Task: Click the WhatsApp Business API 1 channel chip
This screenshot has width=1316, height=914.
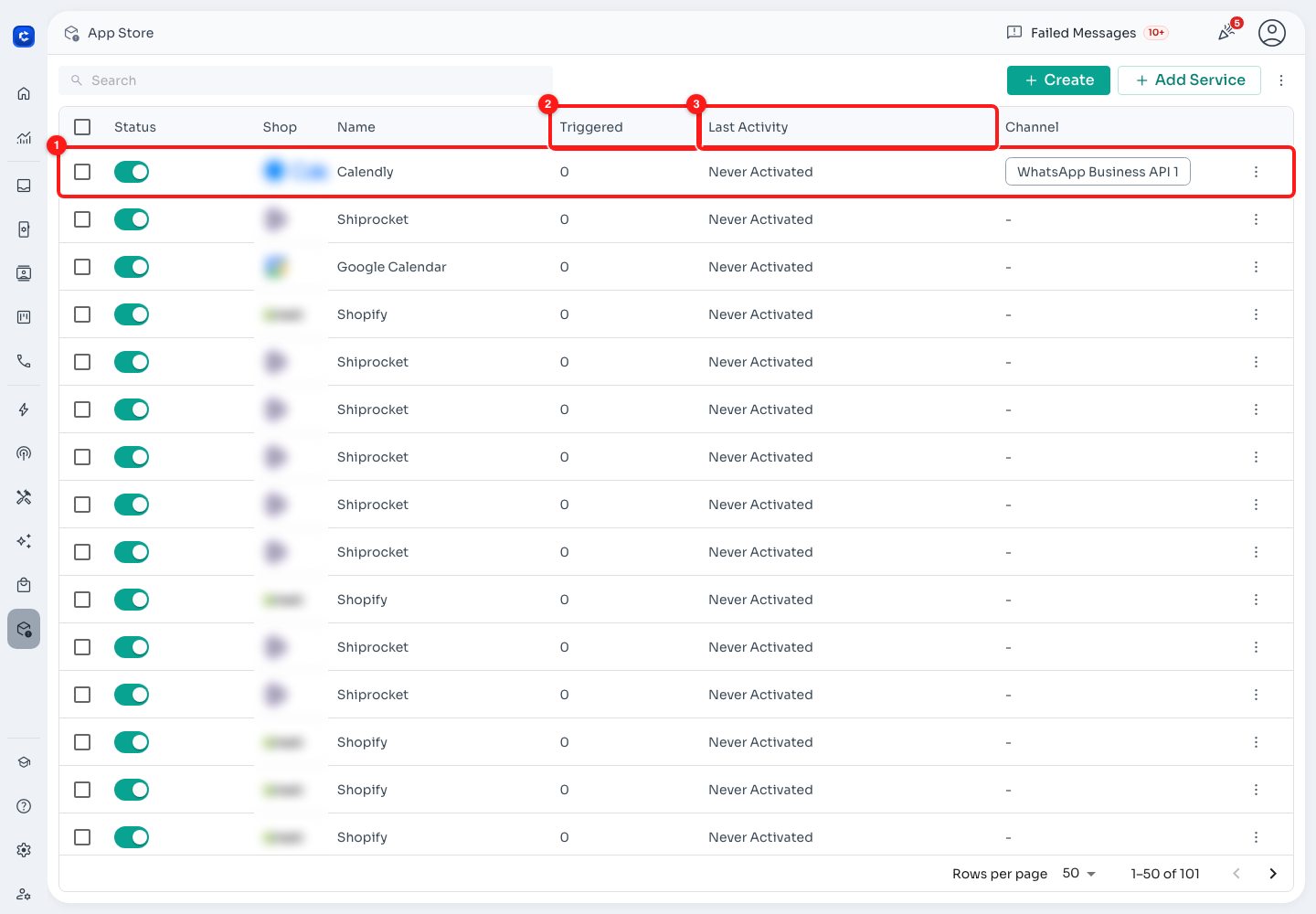Action: [1098, 172]
